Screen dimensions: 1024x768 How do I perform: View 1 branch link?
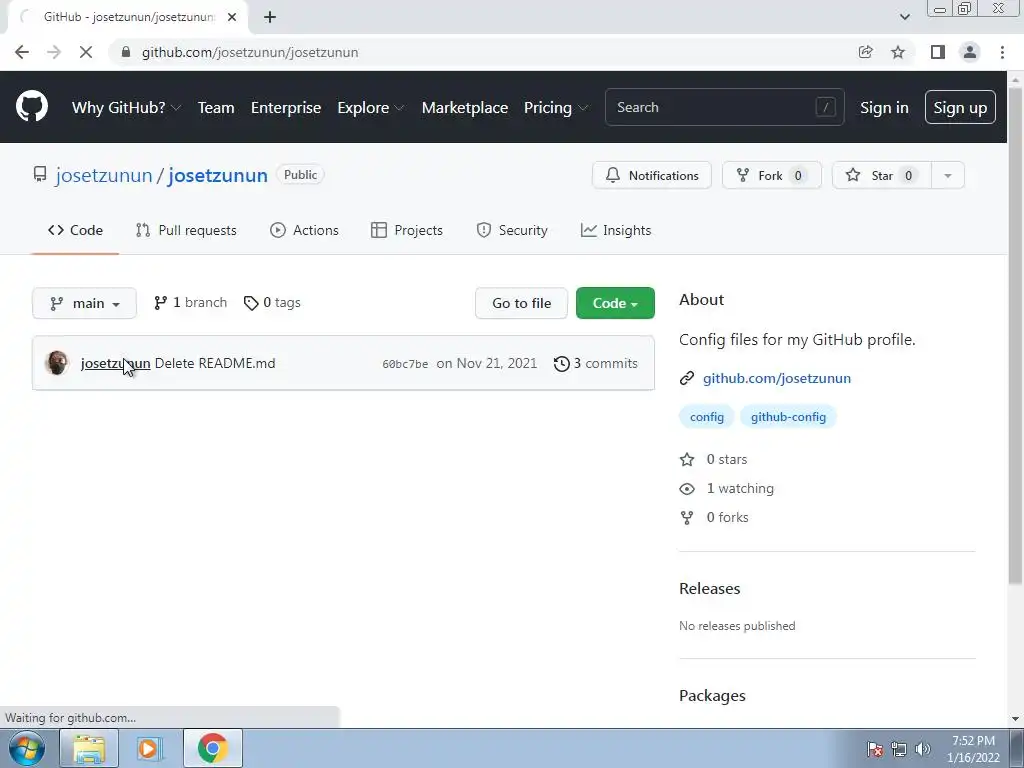(190, 302)
